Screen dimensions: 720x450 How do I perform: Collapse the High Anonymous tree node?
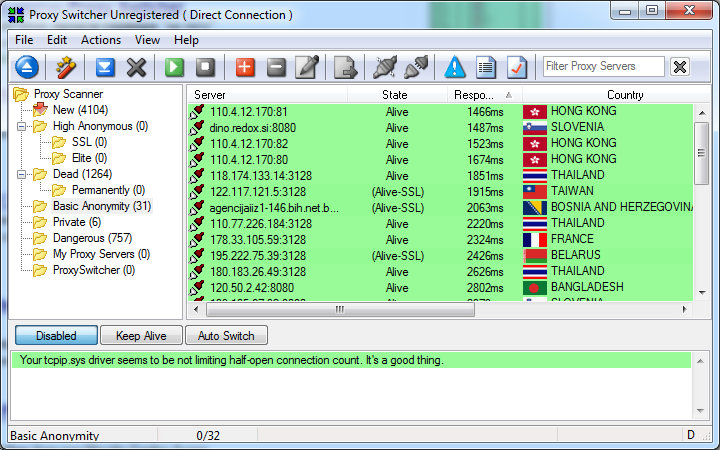[21, 126]
